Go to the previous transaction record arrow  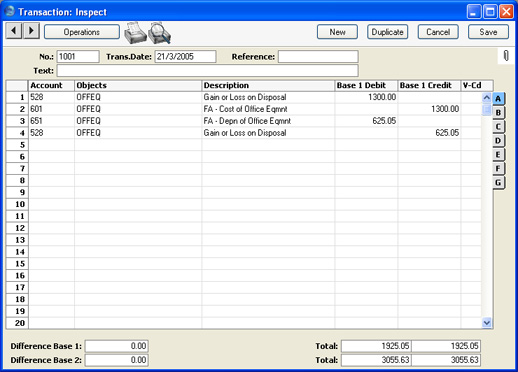point(14,31)
